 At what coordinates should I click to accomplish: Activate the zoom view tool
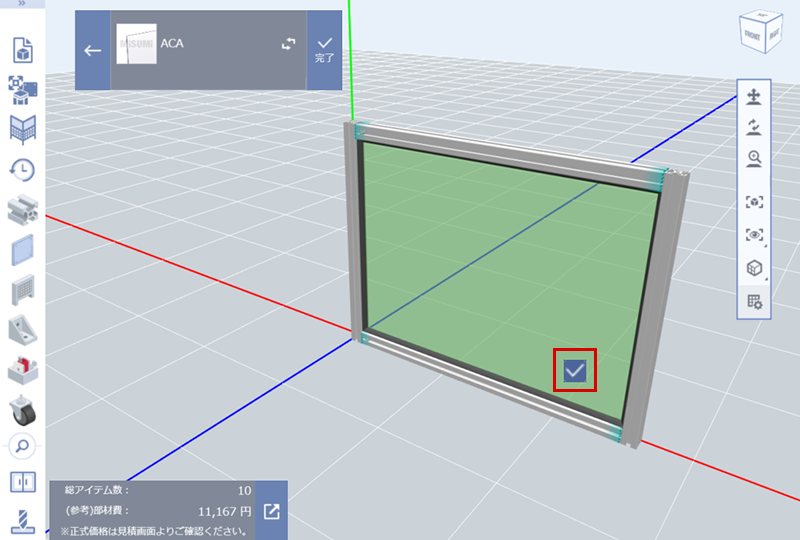[x=754, y=158]
